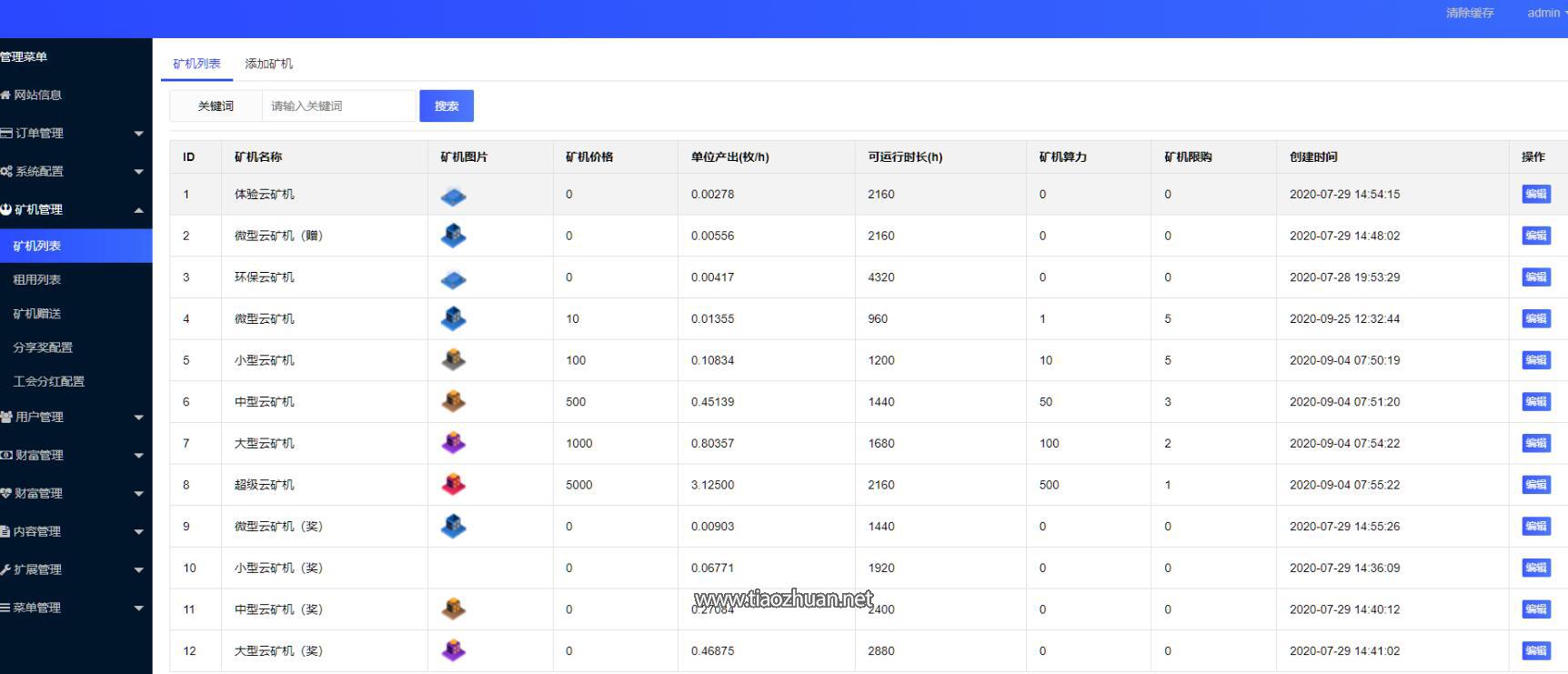Image resolution: width=1568 pixels, height=674 pixels.
Task: Click the 环保云矿机 miner image in row 3
Action: 453,279
